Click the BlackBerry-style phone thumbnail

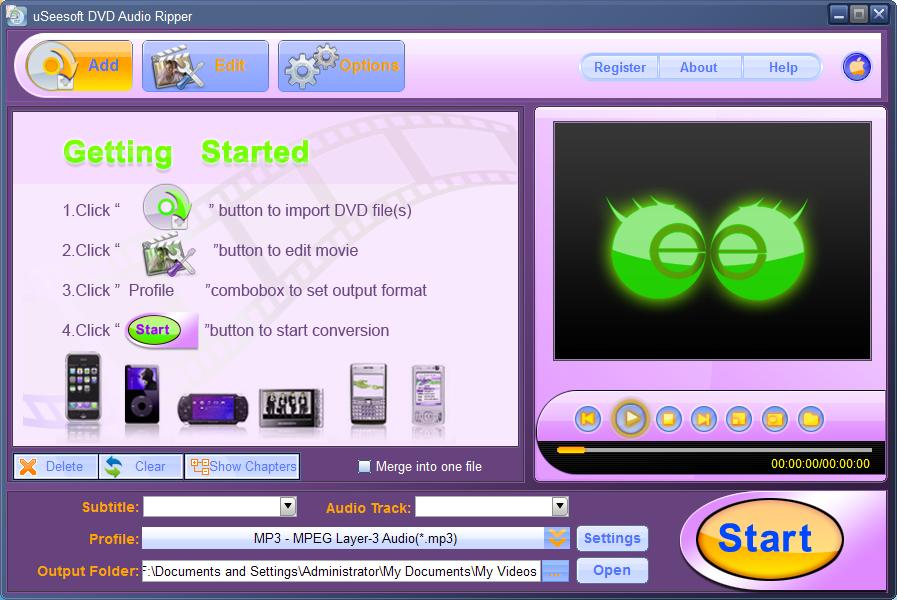[368, 394]
